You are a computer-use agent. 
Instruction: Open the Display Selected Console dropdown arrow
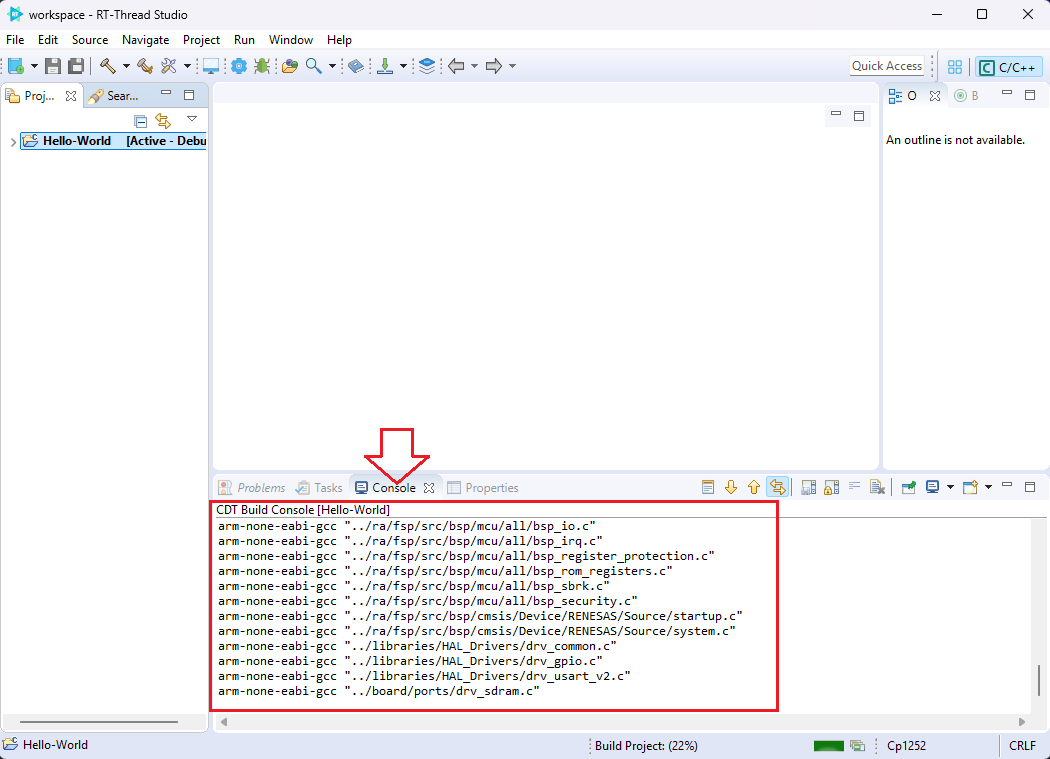pyautogui.click(x=950, y=487)
